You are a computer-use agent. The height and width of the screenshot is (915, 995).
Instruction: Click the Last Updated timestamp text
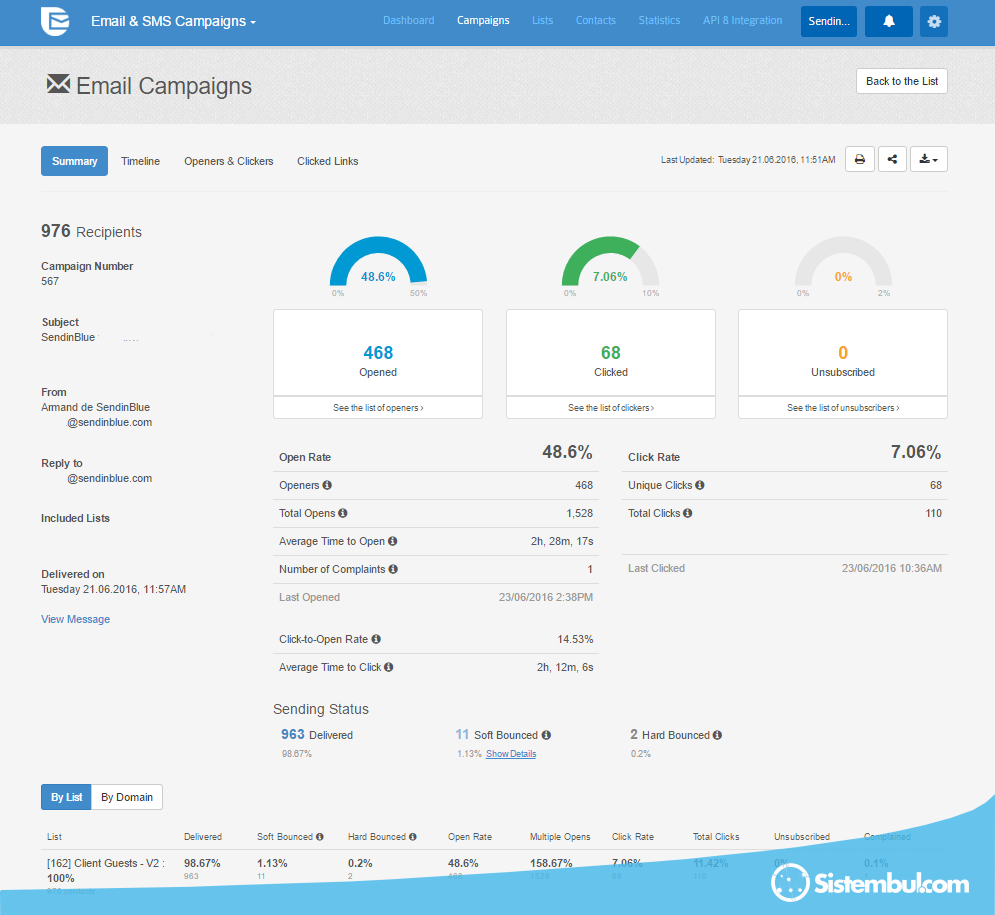click(x=748, y=160)
